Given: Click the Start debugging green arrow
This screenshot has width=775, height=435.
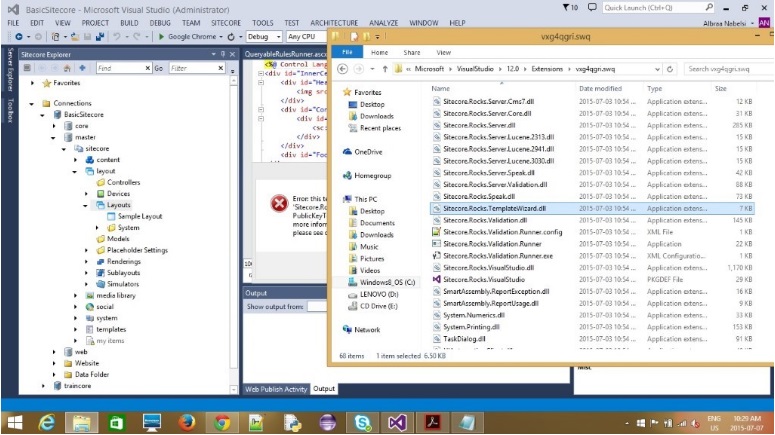Looking at the screenshot, I should click(161, 37).
